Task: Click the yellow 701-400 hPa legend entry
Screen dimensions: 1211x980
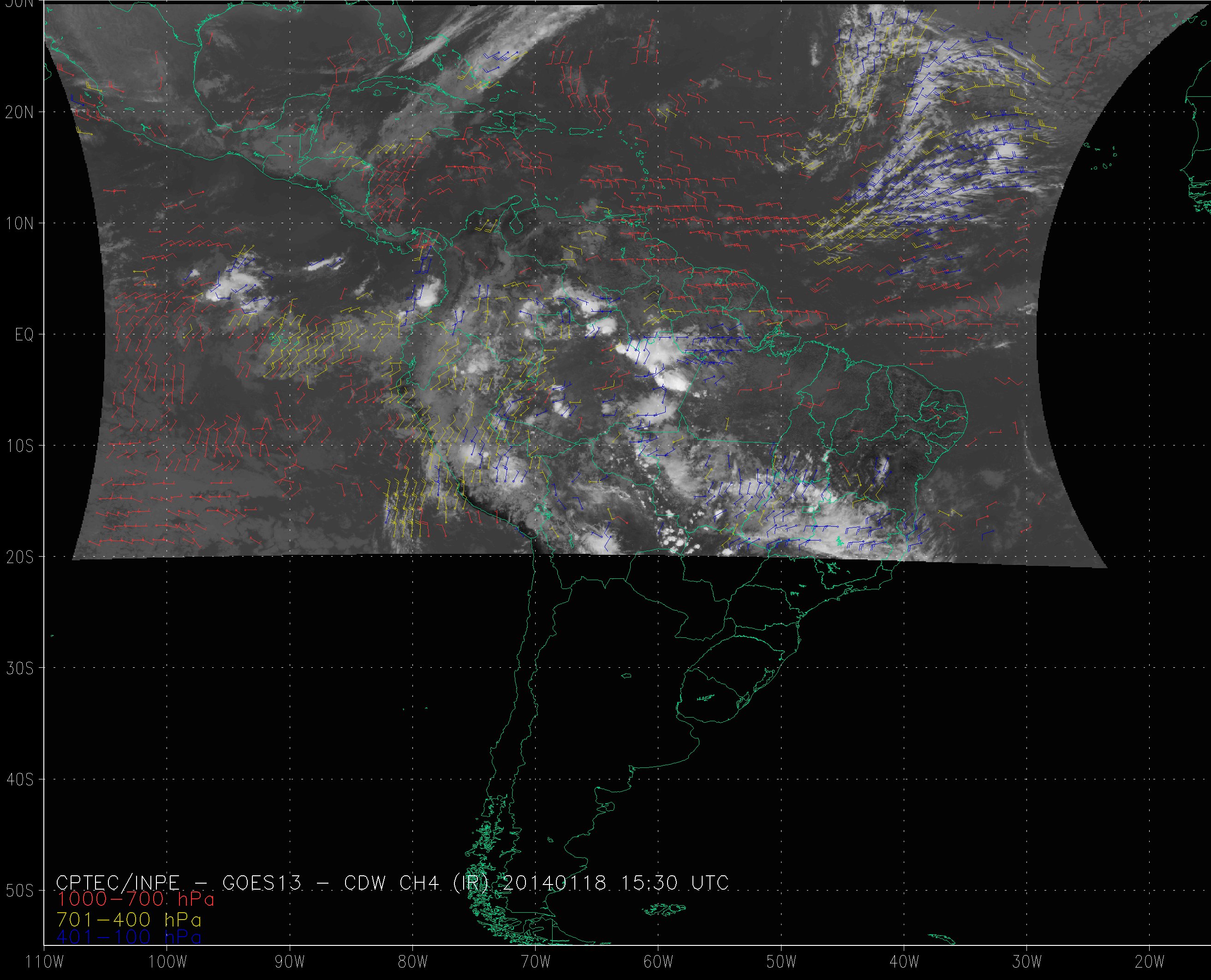Action: pos(129,920)
